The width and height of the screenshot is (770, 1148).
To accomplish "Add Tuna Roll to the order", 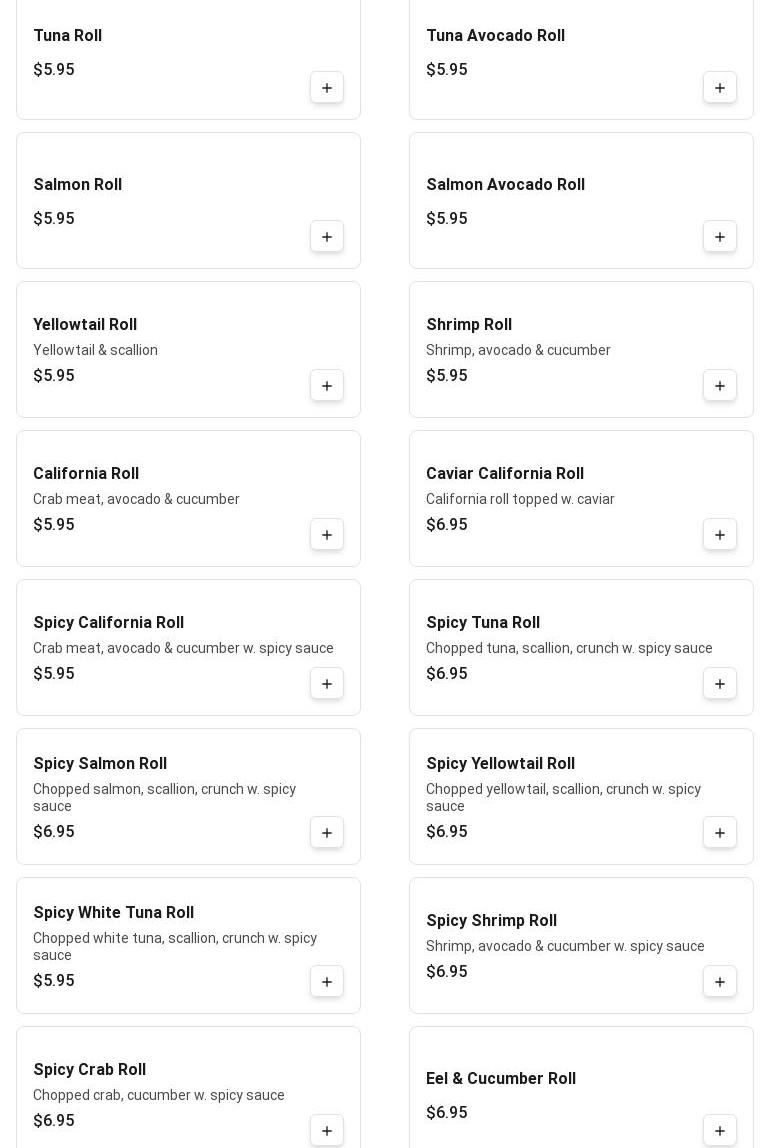I will (x=327, y=88).
